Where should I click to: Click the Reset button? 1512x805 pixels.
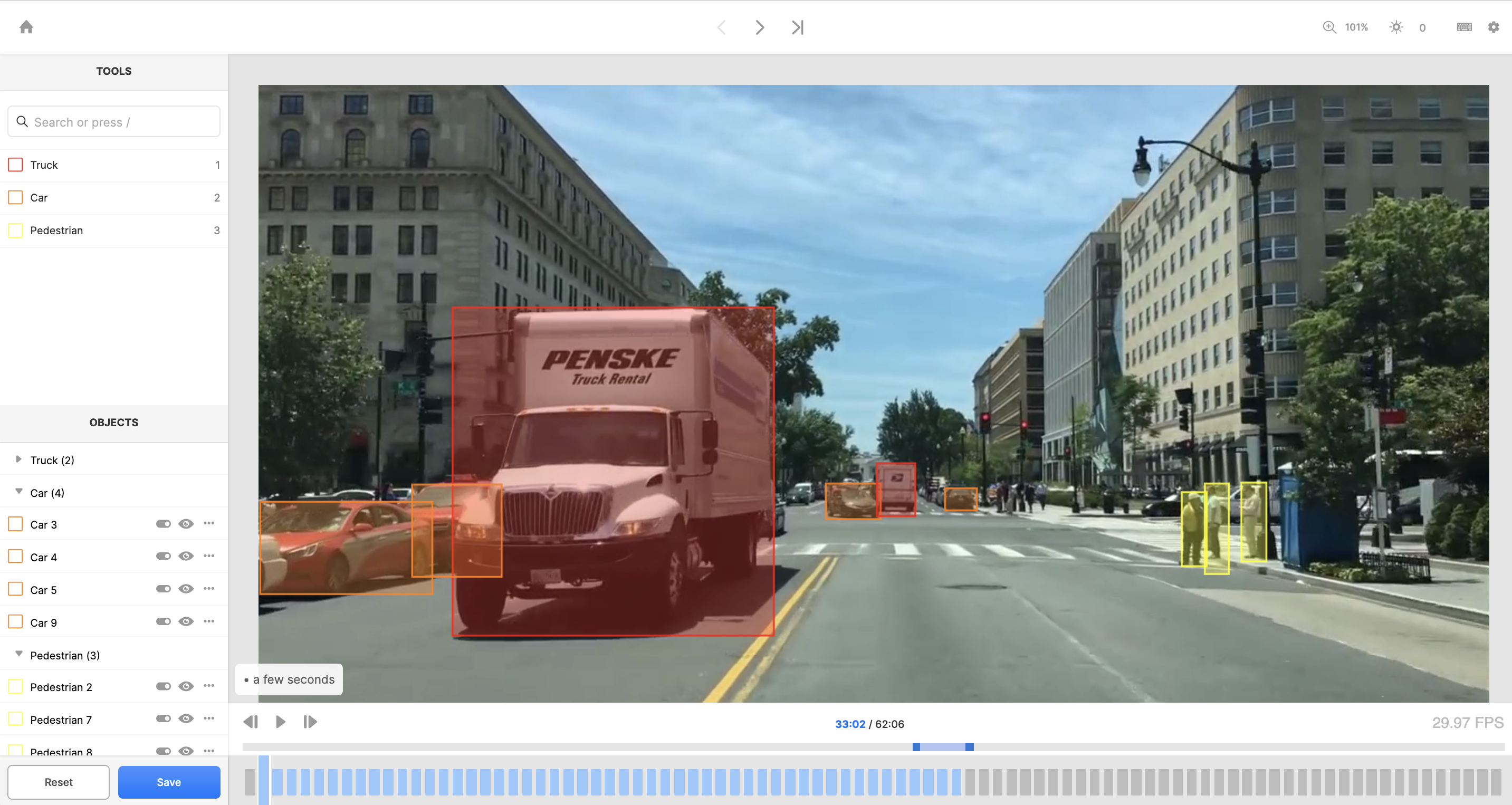[59, 782]
